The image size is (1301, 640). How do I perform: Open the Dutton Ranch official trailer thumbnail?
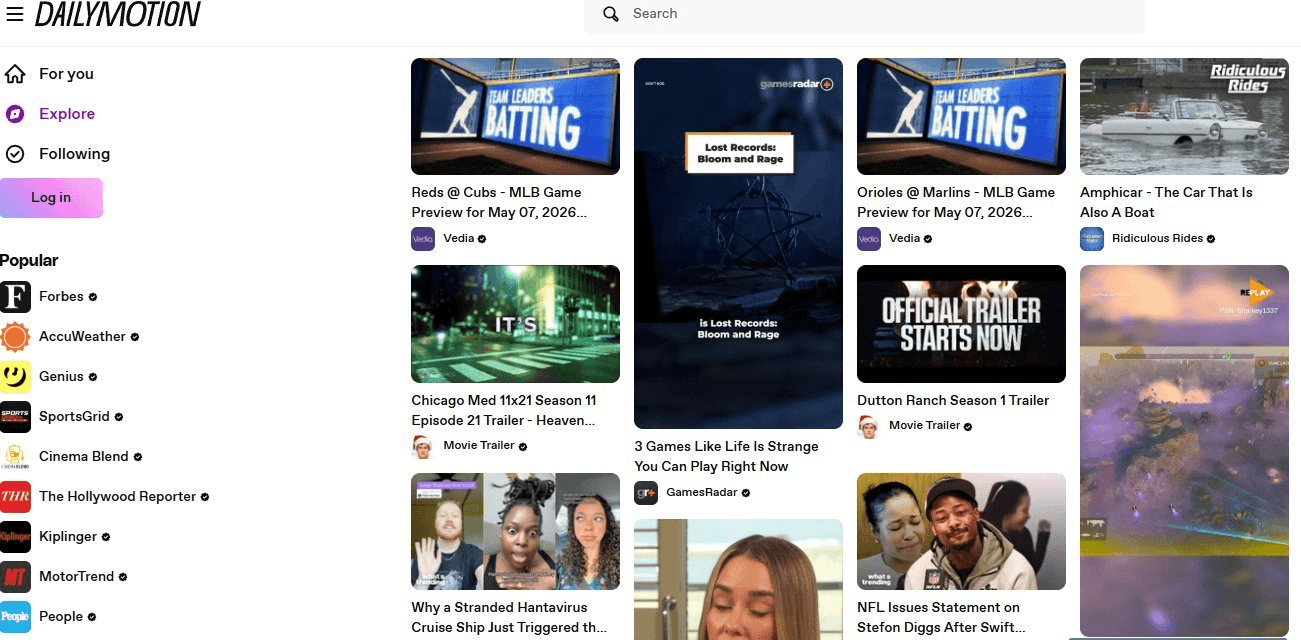(x=961, y=324)
